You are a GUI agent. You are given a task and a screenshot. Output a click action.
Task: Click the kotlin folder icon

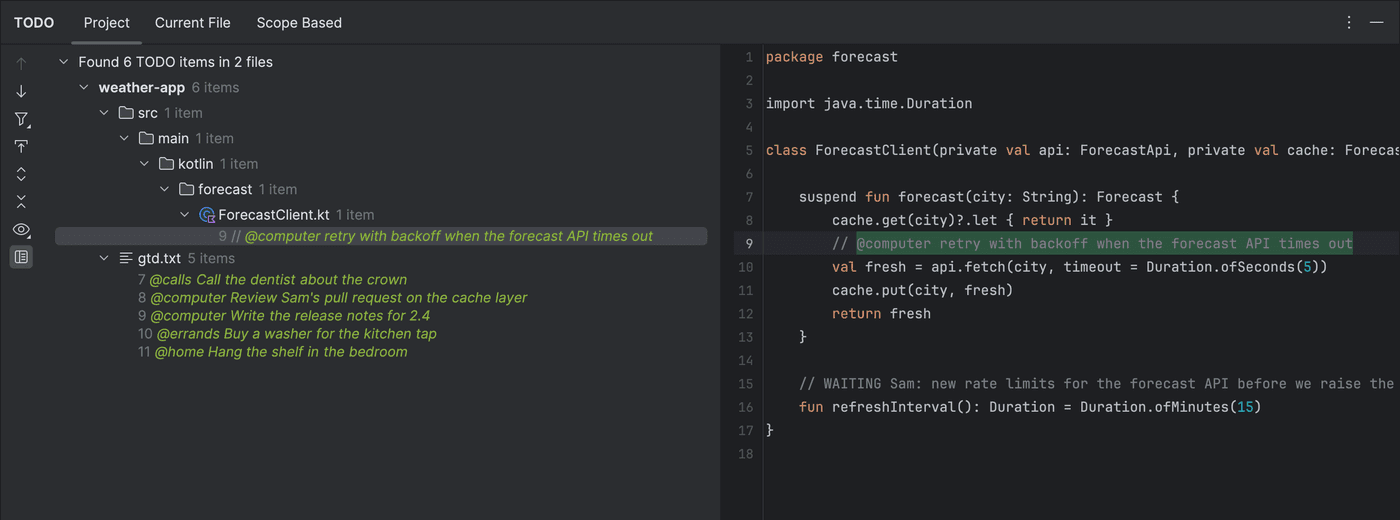point(166,164)
